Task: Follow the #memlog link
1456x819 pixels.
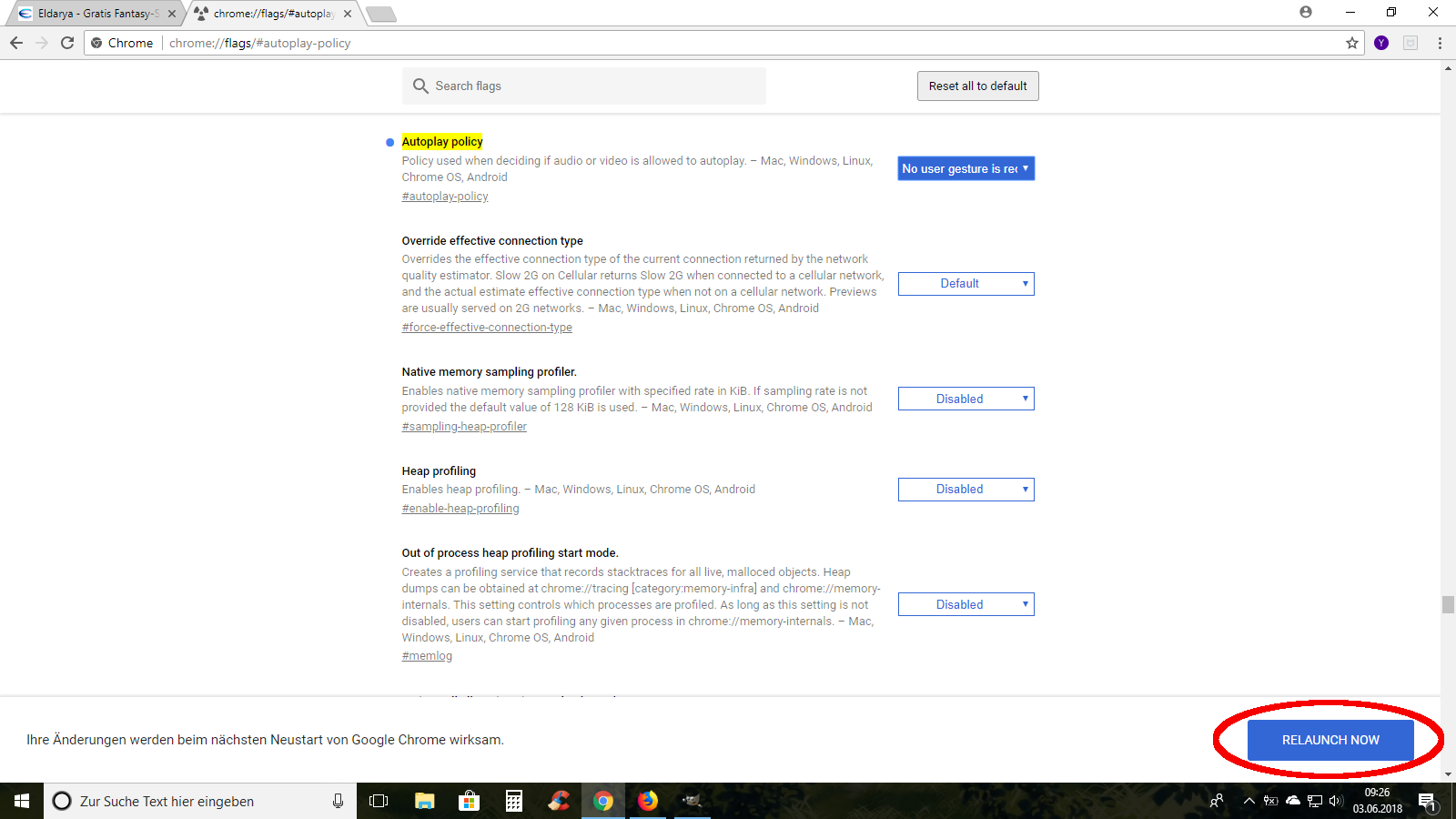Action: (427, 656)
